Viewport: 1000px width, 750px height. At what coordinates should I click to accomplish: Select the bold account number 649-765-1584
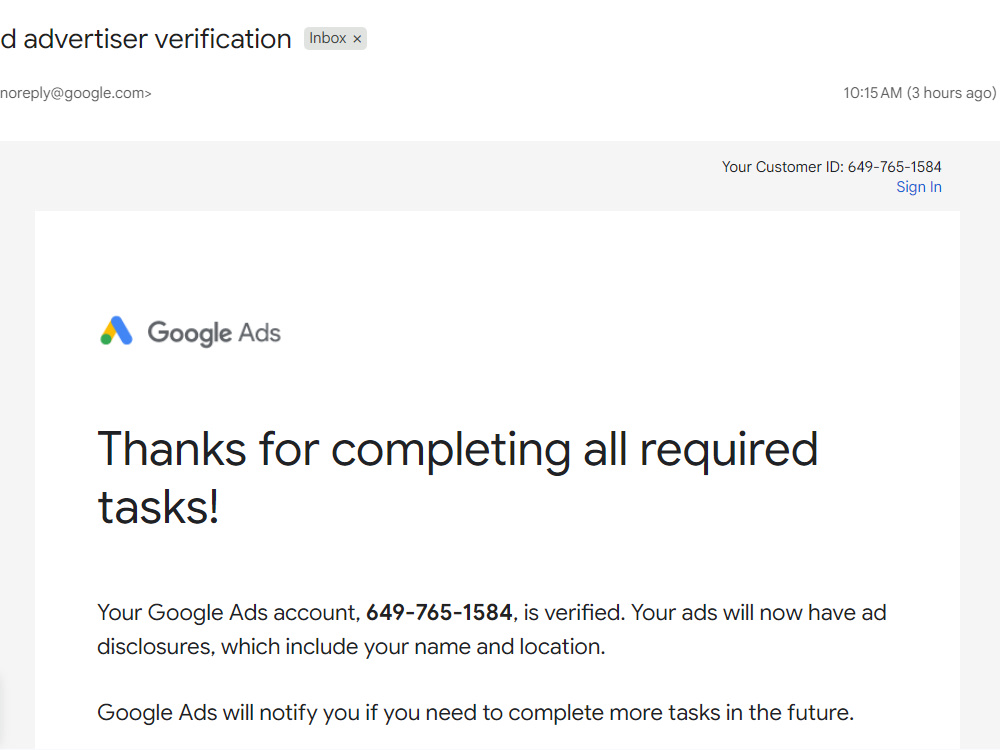point(439,612)
